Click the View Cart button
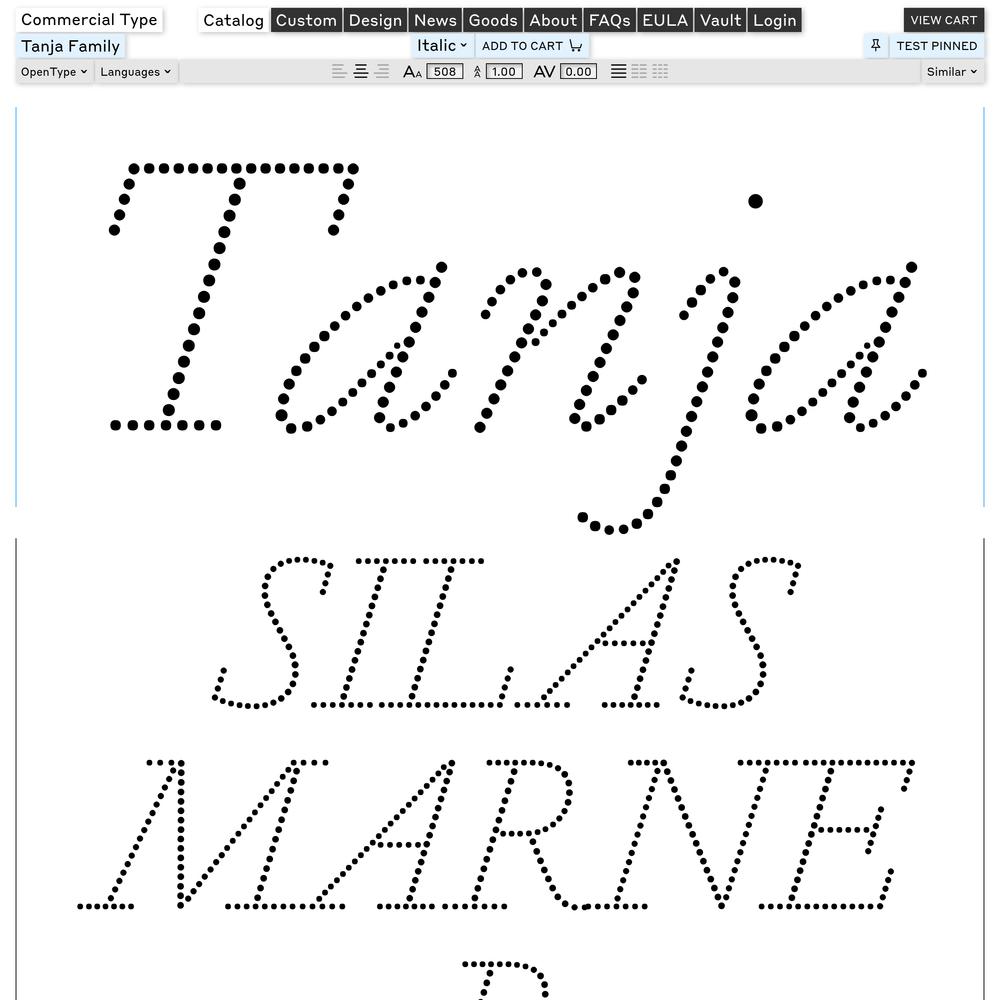The image size is (1000, 1000). [x=943, y=20]
